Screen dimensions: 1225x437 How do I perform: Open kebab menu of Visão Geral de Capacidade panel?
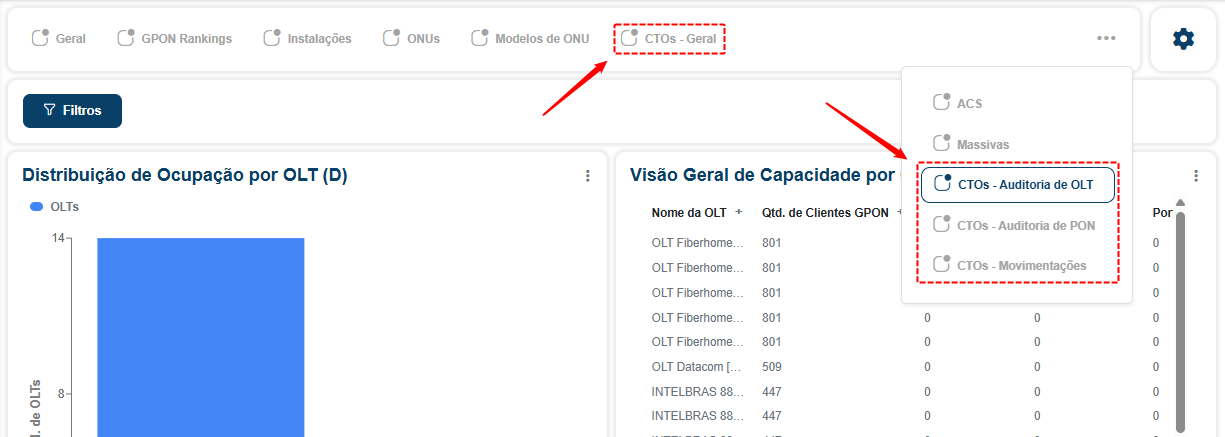pyautogui.click(x=1196, y=176)
